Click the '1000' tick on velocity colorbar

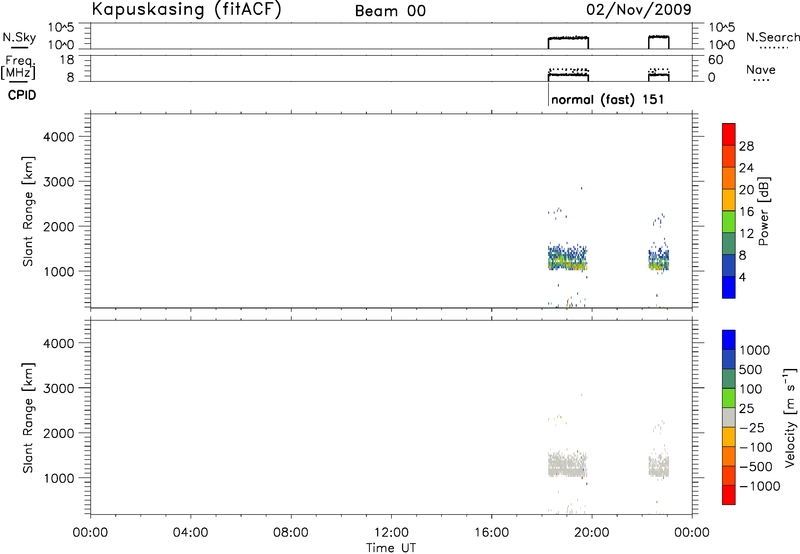pyautogui.click(x=755, y=350)
